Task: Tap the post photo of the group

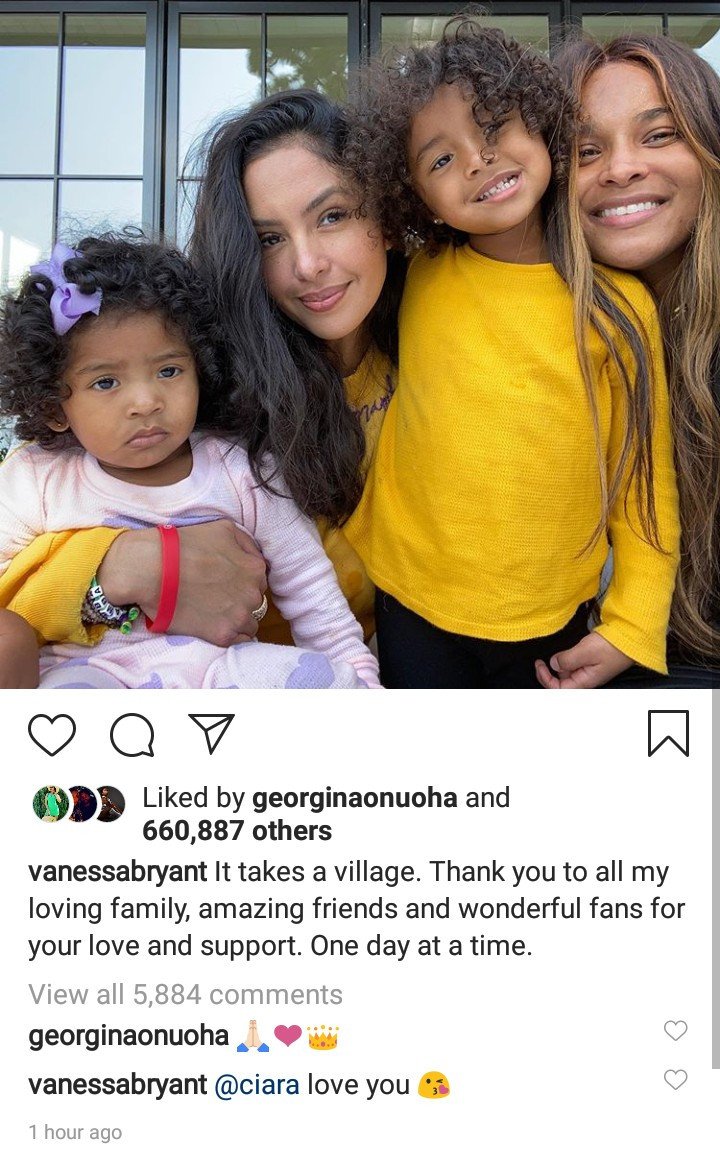Action: coord(360,344)
